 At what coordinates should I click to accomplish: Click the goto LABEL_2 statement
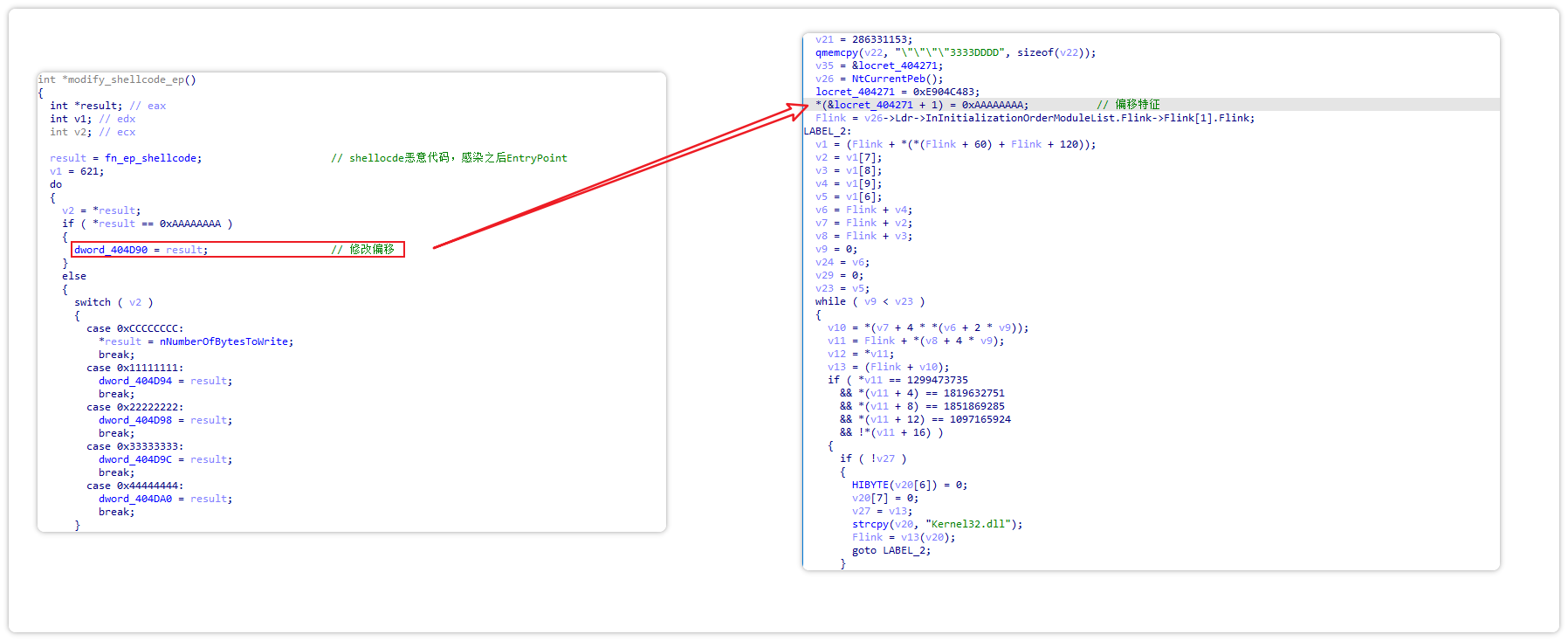click(891, 550)
